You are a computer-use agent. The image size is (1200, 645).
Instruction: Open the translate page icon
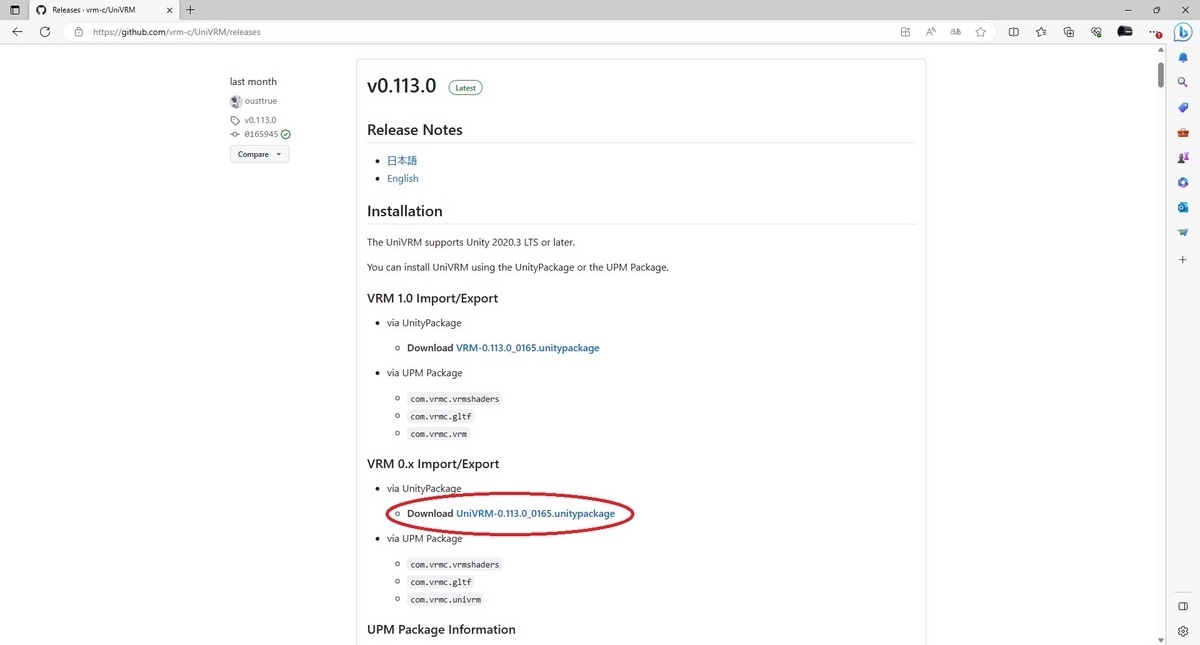pos(955,32)
